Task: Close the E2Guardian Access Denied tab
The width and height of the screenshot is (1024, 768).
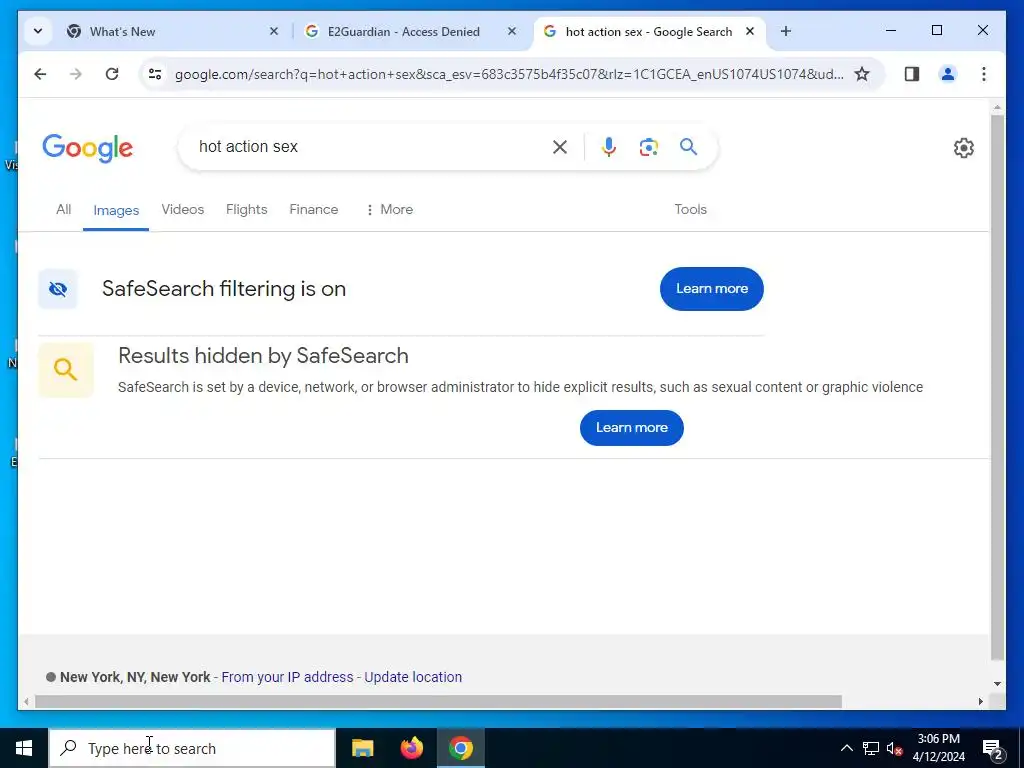Action: coord(512,31)
